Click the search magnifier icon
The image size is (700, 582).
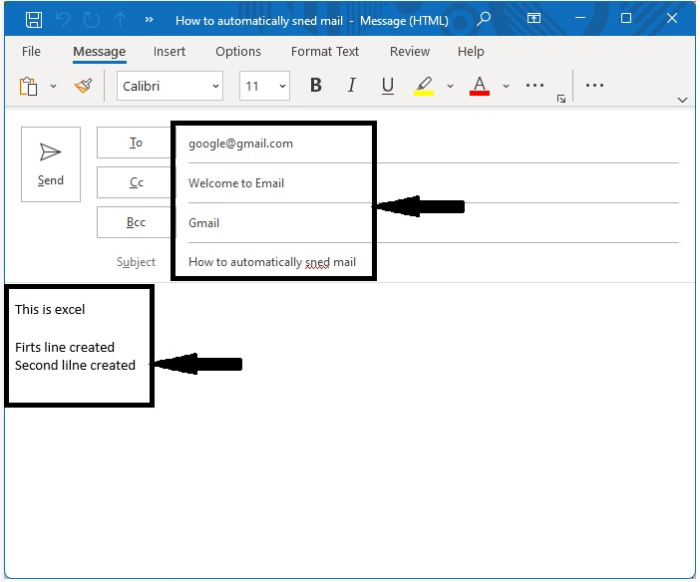[x=483, y=19]
